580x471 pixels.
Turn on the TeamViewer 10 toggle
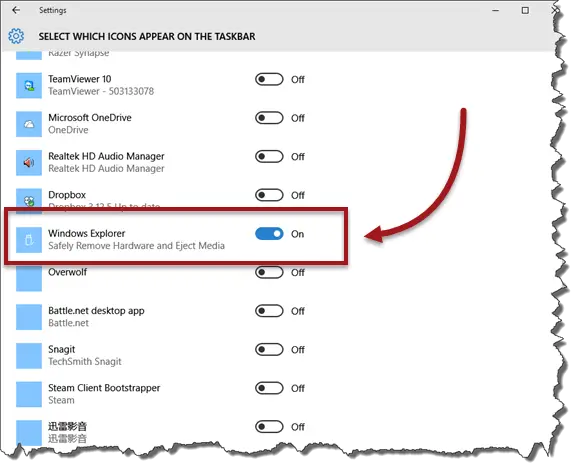point(269,79)
